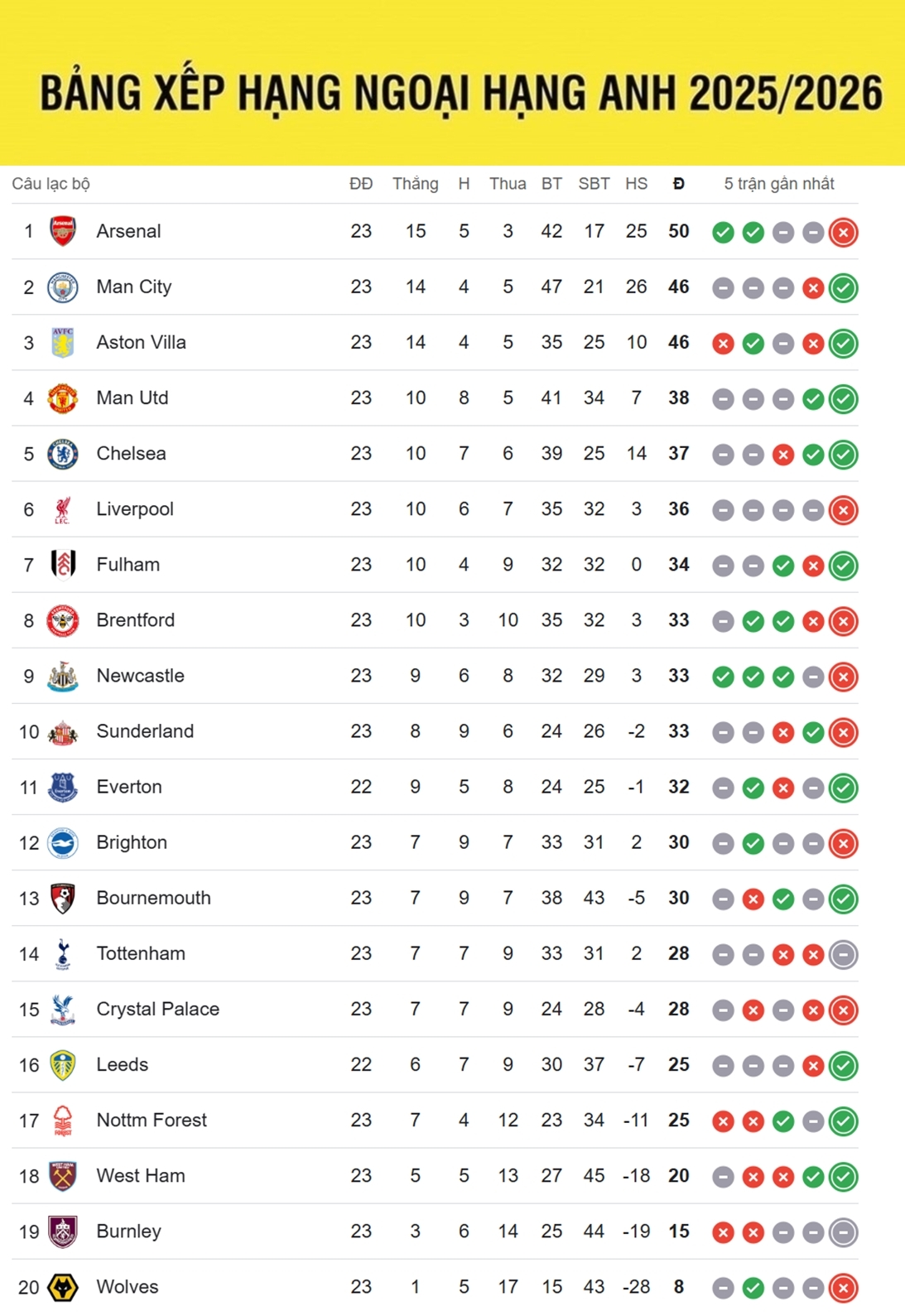Image resolution: width=905 pixels, height=1316 pixels.
Task: Click the Arsenal club crest
Action: (x=63, y=231)
